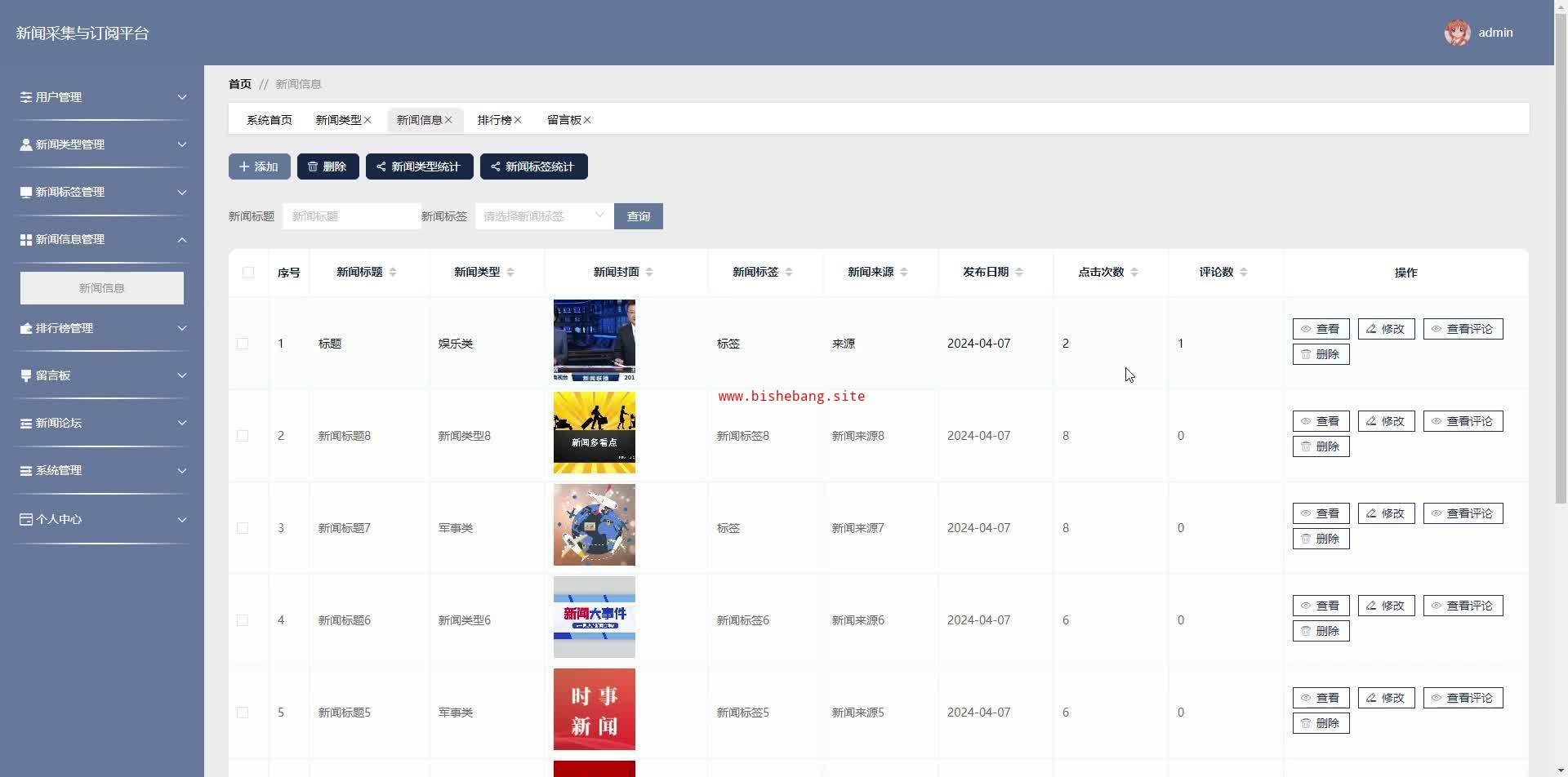Open the cover thumbnail of 新闻标题8
Screen dimensions: 1568x777
click(x=595, y=433)
